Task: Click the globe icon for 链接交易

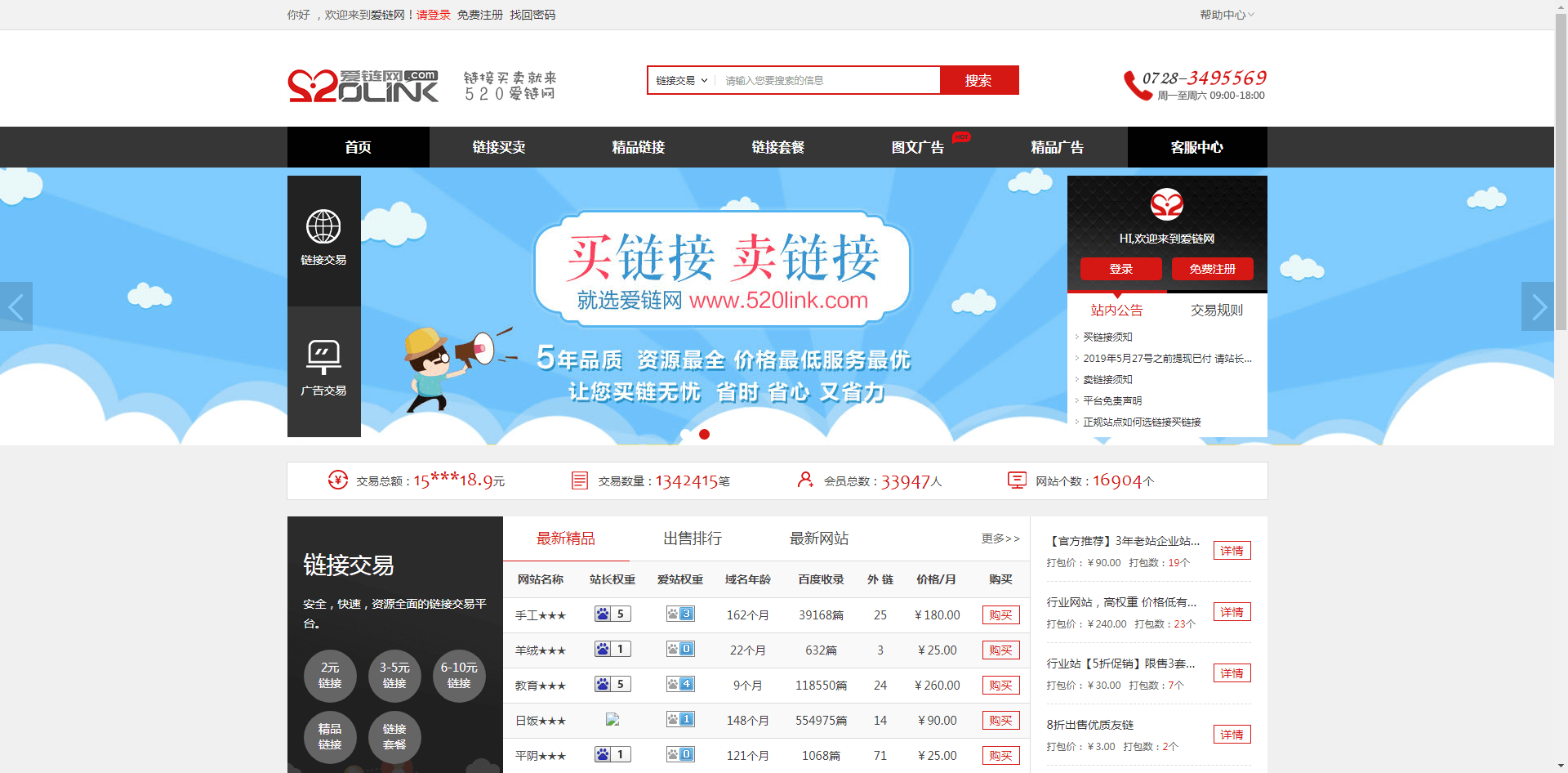Action: click(323, 226)
